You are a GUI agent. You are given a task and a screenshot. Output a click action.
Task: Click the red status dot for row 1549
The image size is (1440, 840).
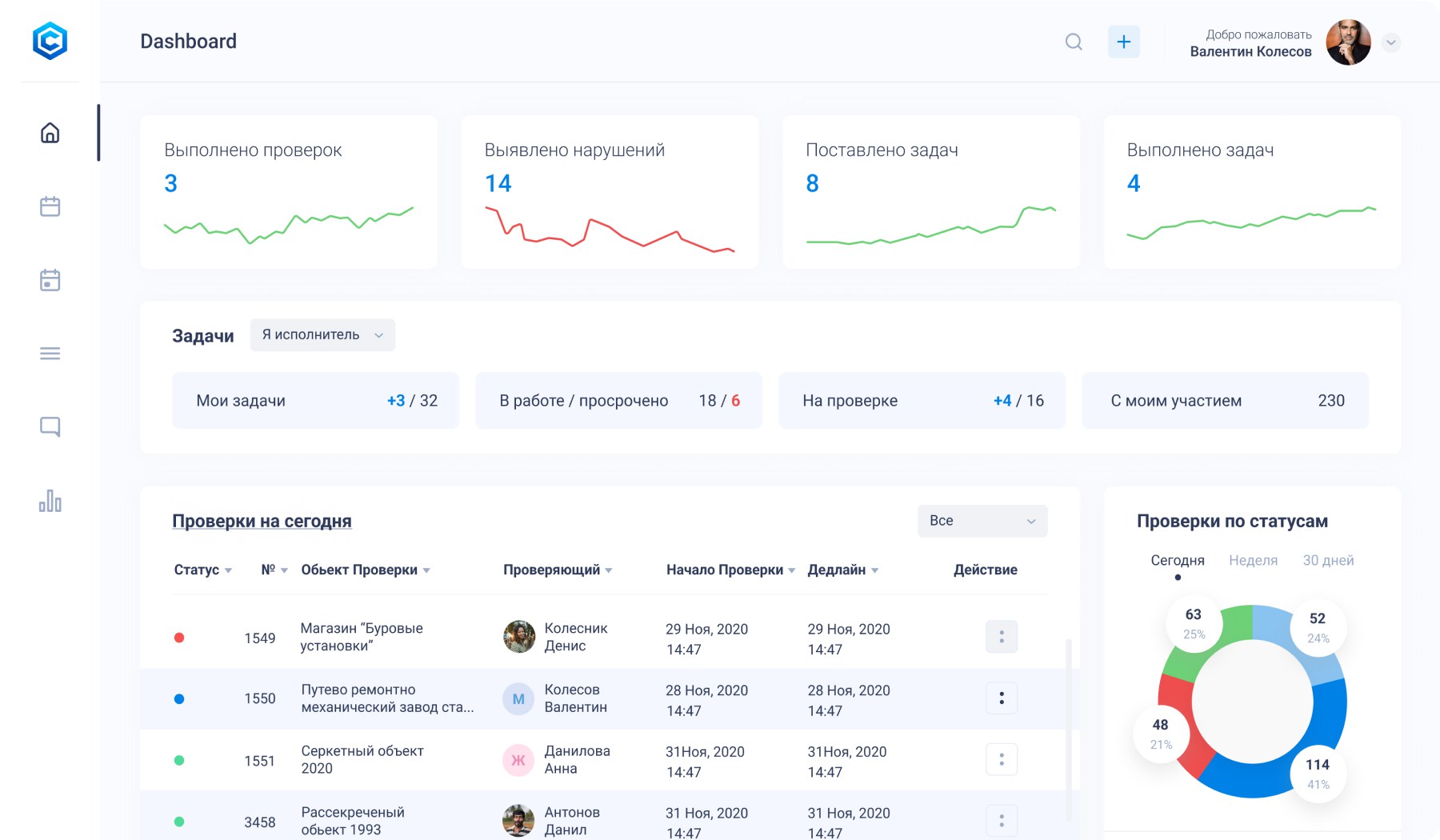pos(179,638)
